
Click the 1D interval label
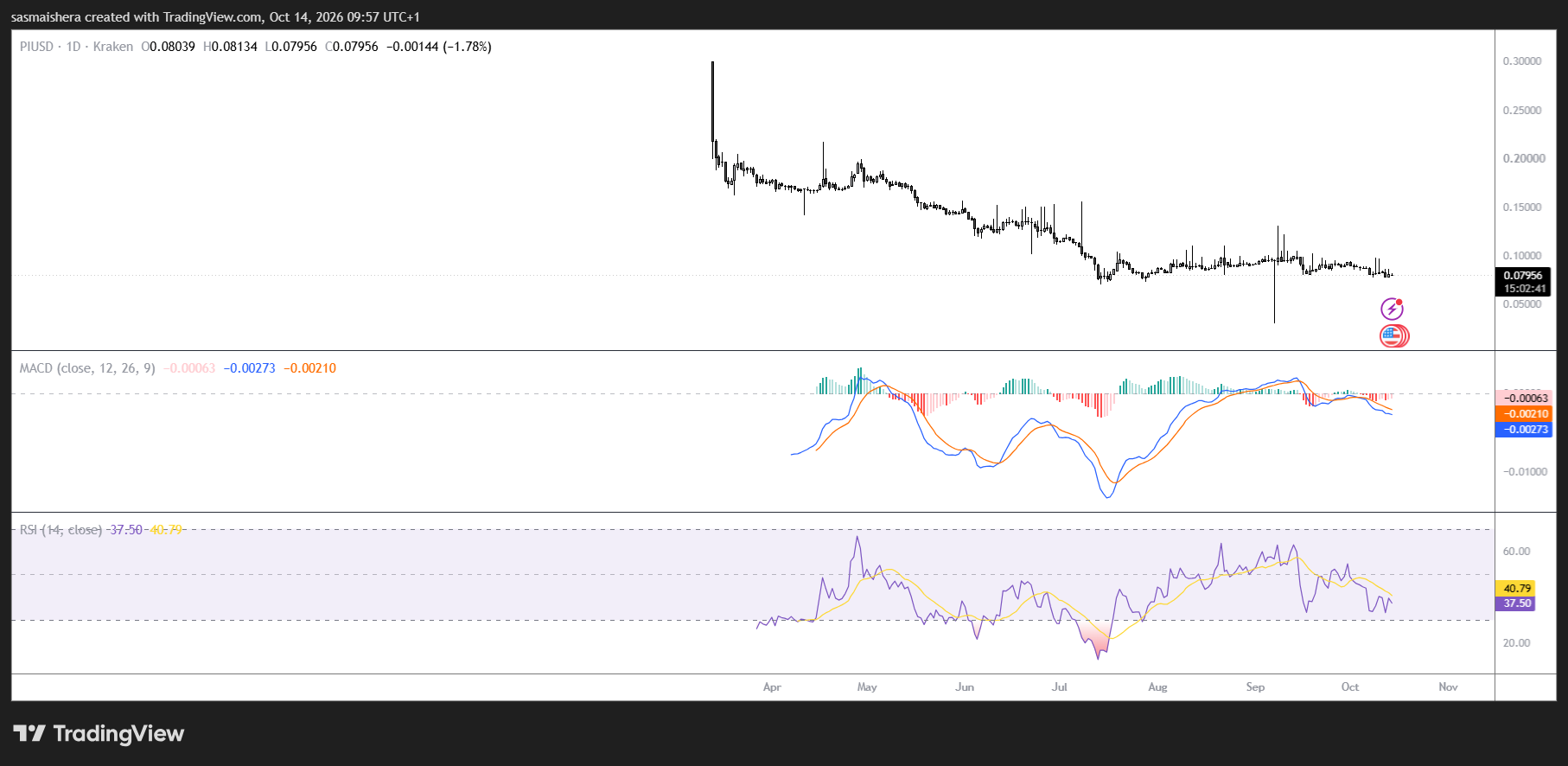[x=73, y=47]
